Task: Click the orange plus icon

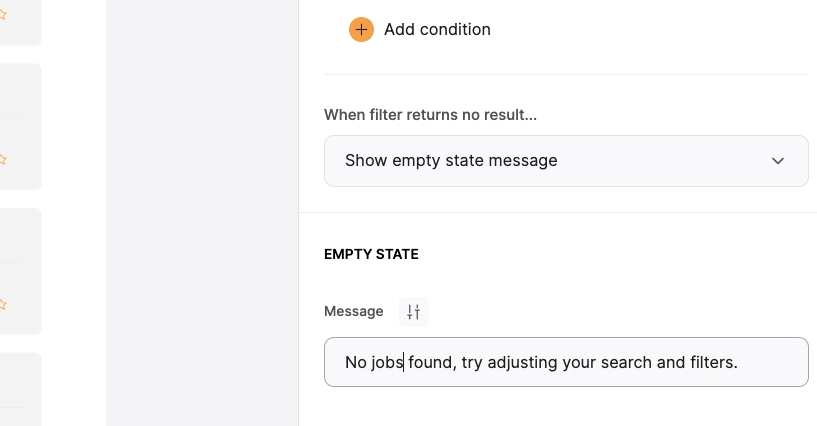Action: click(361, 29)
